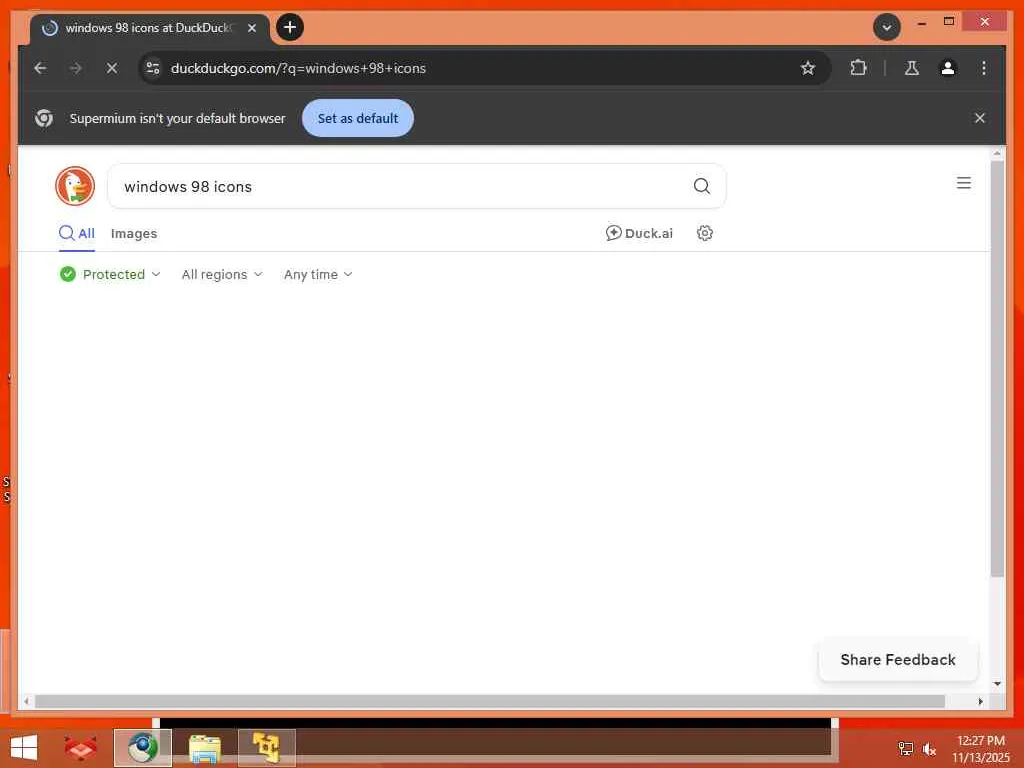Screen dimensions: 1024x768
Task: Open the Extensions puzzle icon
Action: (858, 68)
